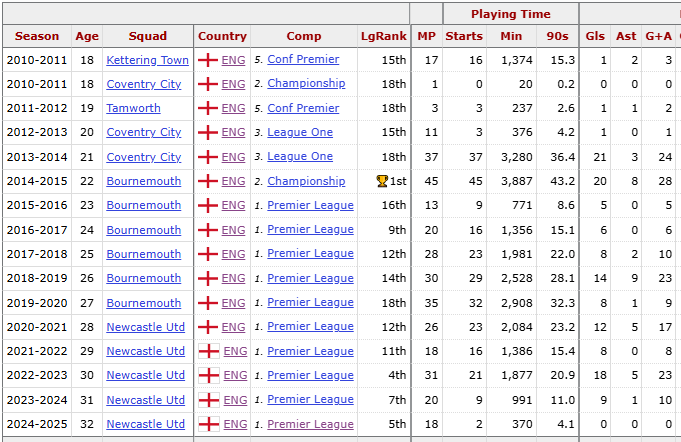Open Coventry City link in 2010-2011 row
681x442 pixels.
point(144,84)
